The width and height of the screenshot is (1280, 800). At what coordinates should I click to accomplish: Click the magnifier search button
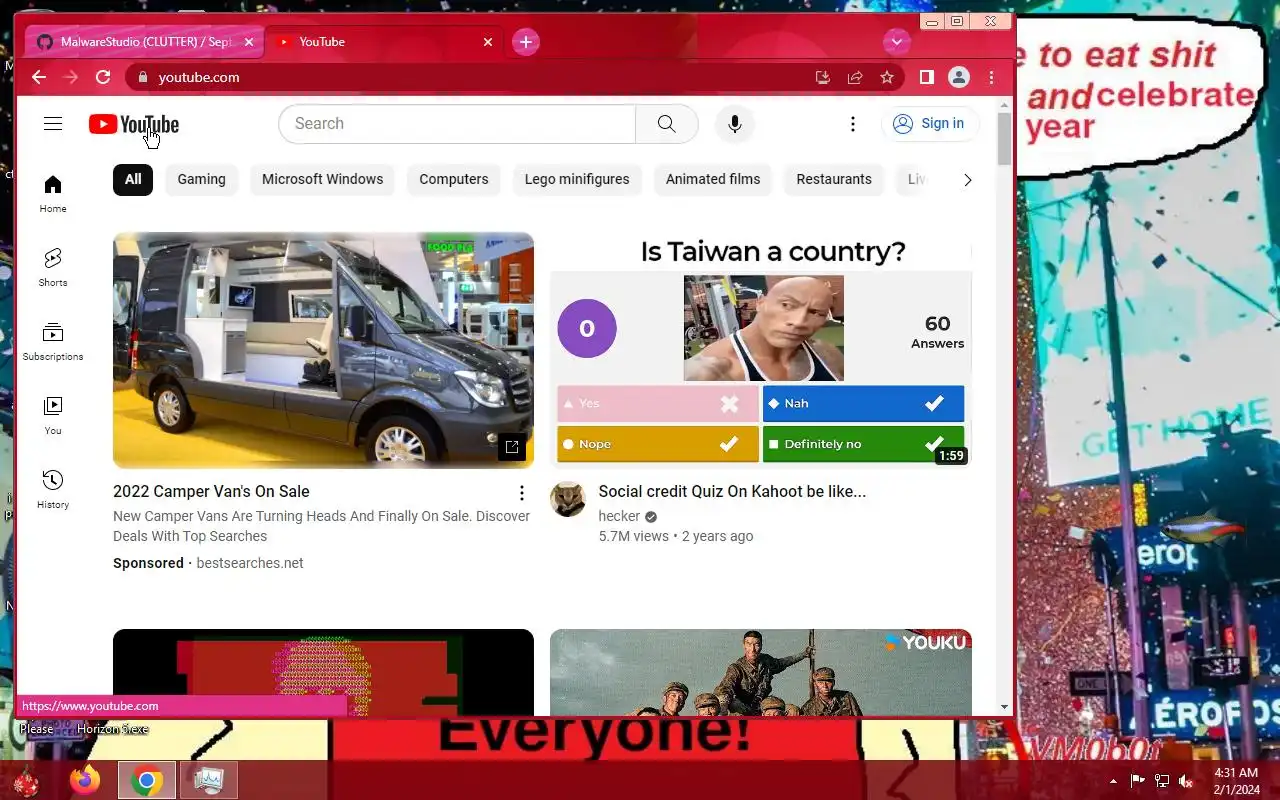point(666,124)
